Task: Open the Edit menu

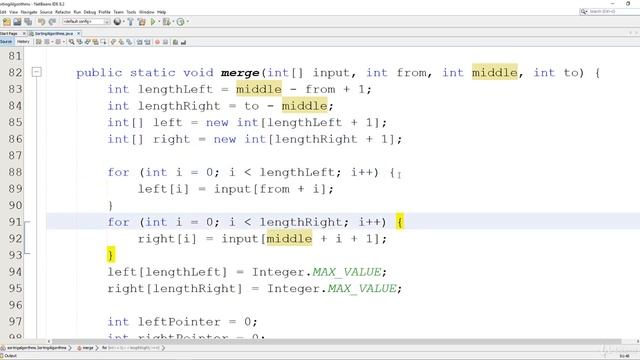Action: [x=3, y=12]
